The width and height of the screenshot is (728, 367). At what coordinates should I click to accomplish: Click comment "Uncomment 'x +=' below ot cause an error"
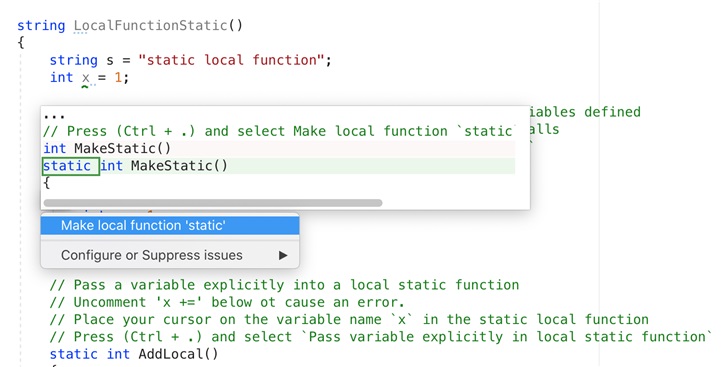click(x=227, y=302)
